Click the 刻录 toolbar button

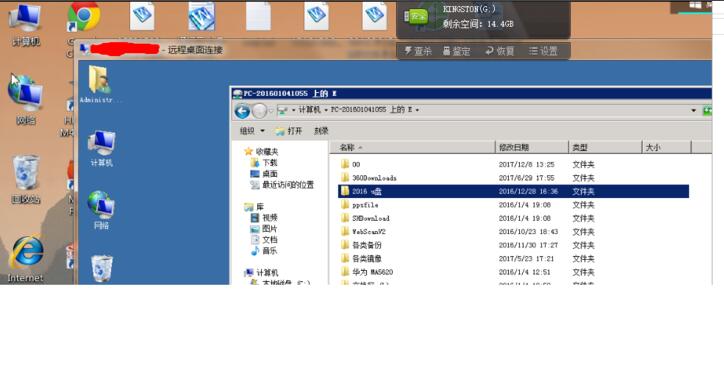pos(321,131)
